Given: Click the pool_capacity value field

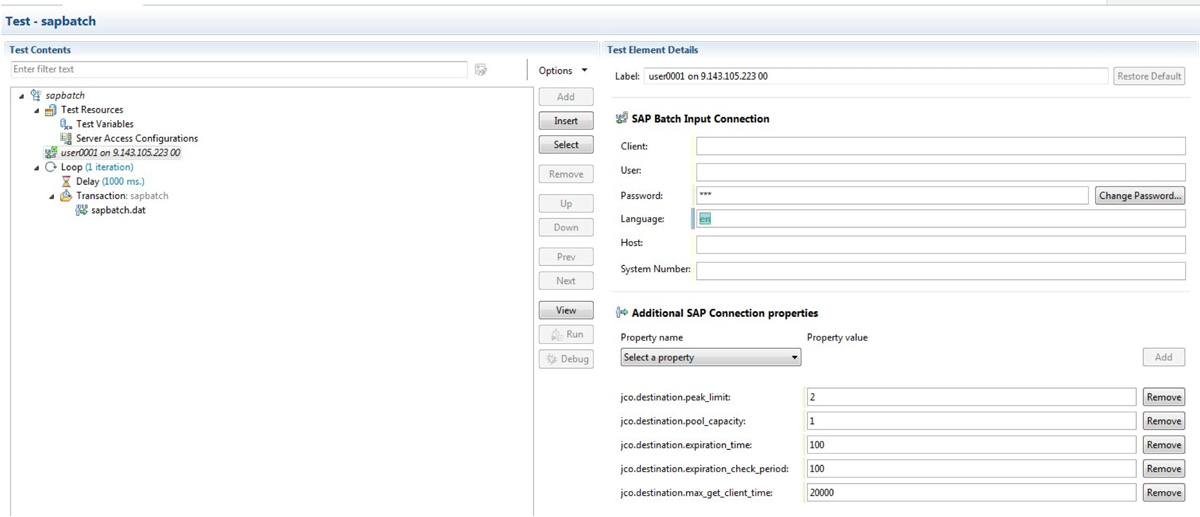Looking at the screenshot, I should coord(971,421).
